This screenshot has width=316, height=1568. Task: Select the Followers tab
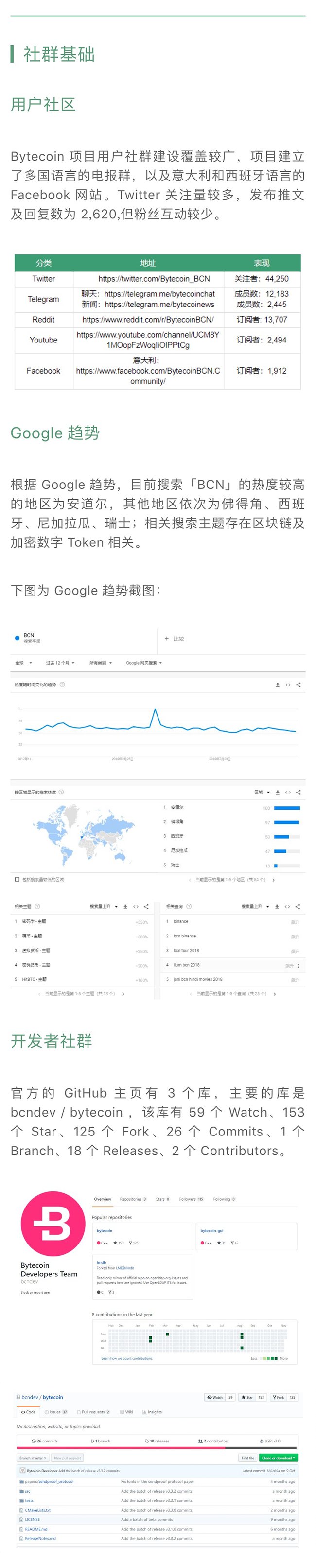(x=192, y=1199)
